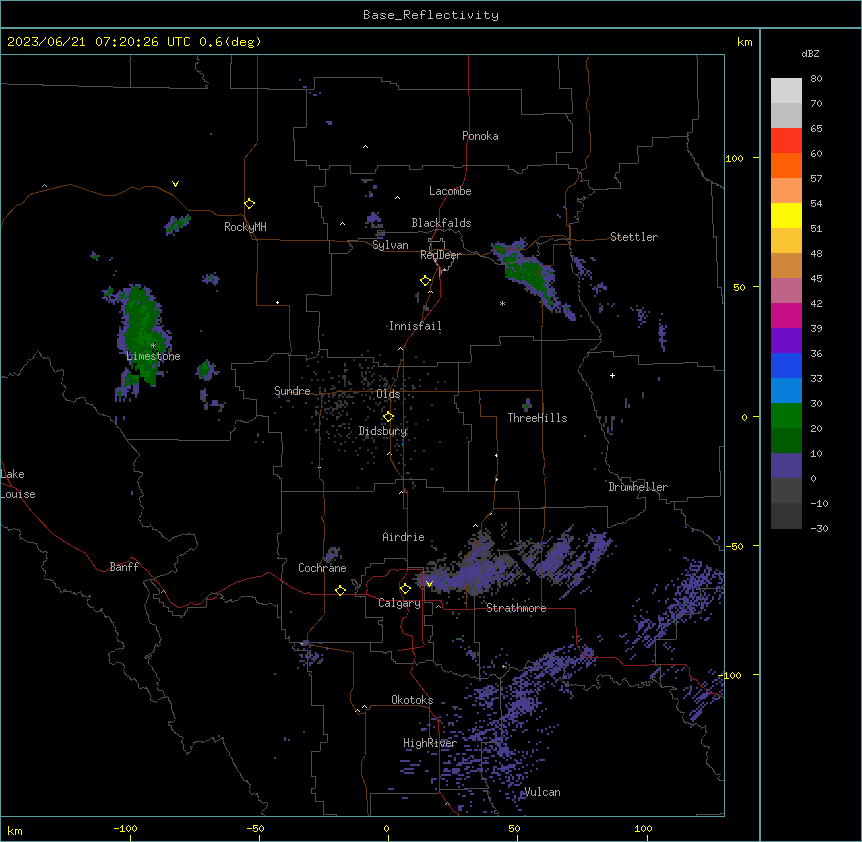
Task: Click the Strathmore label
Action: pyautogui.click(x=516, y=608)
